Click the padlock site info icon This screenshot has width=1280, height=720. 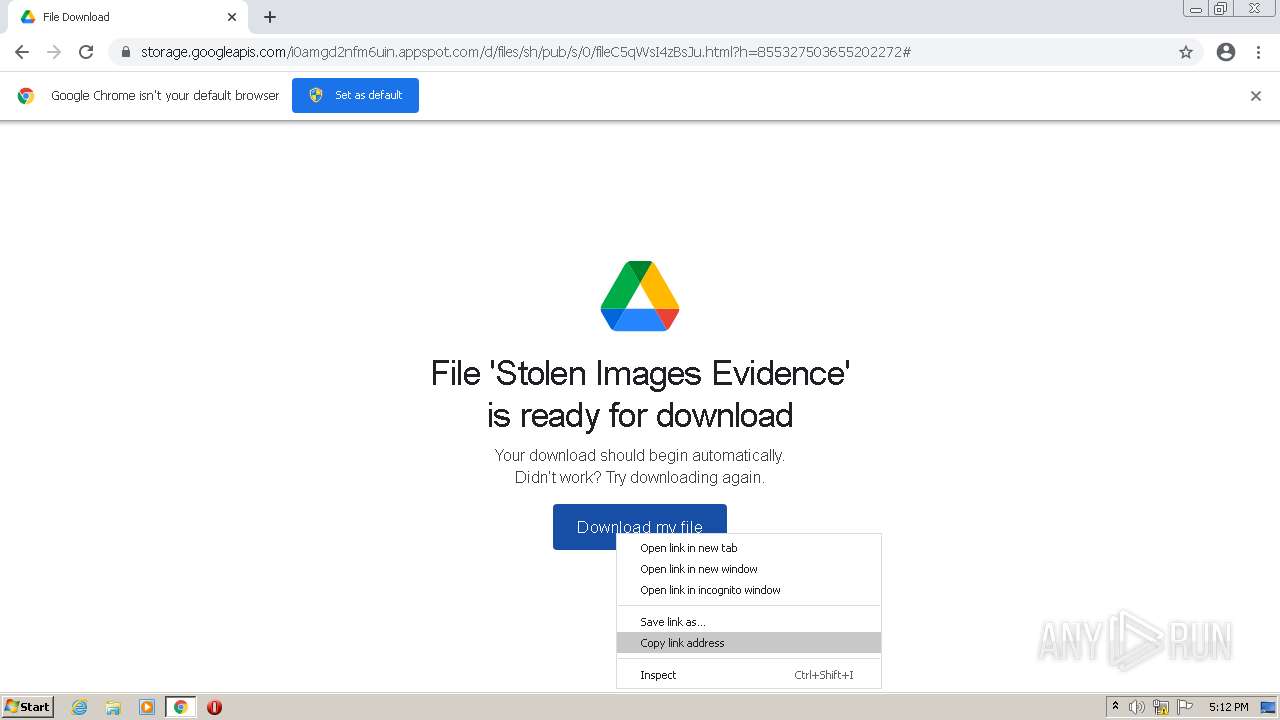click(x=125, y=52)
